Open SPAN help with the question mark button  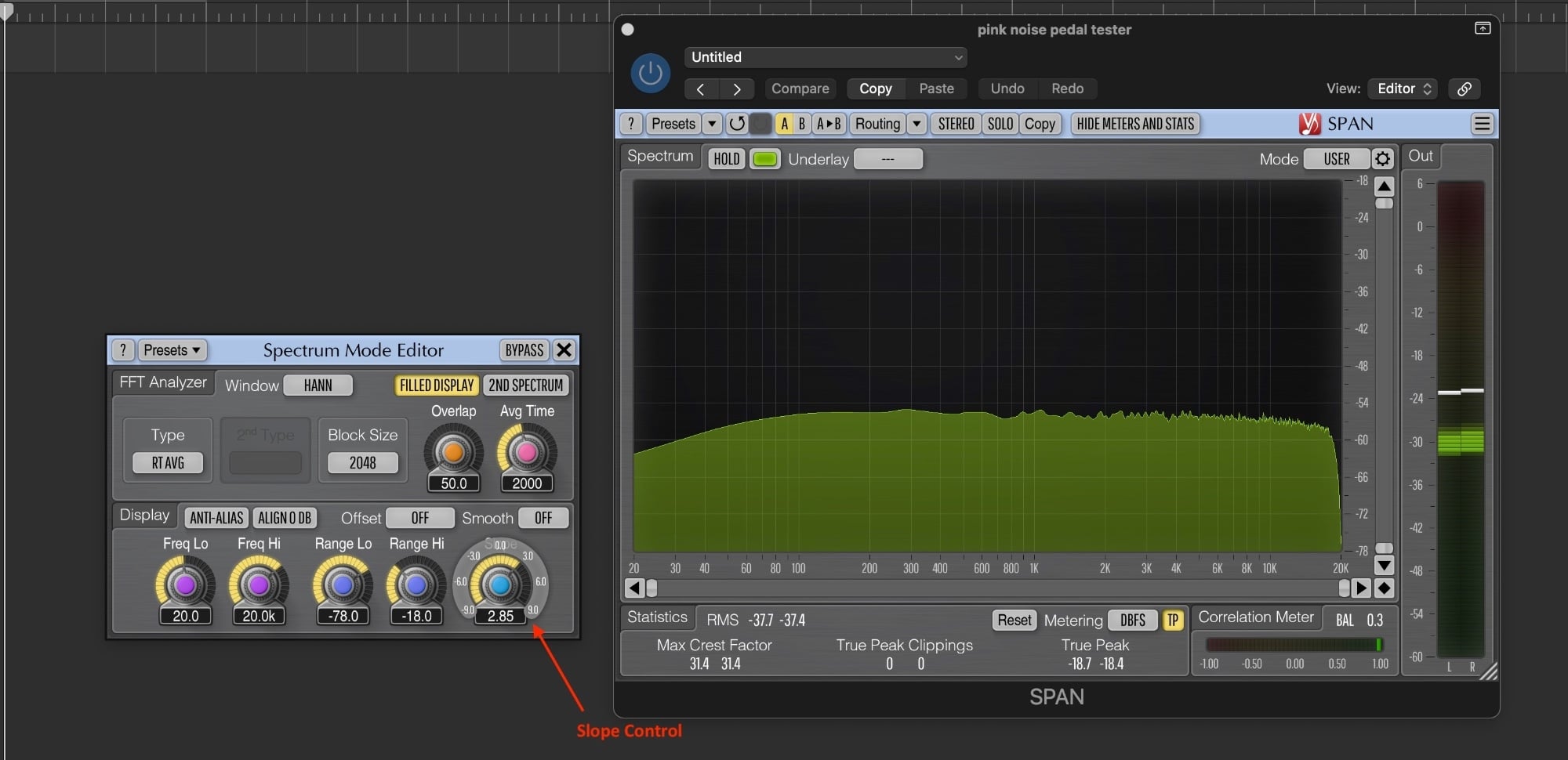(x=631, y=124)
